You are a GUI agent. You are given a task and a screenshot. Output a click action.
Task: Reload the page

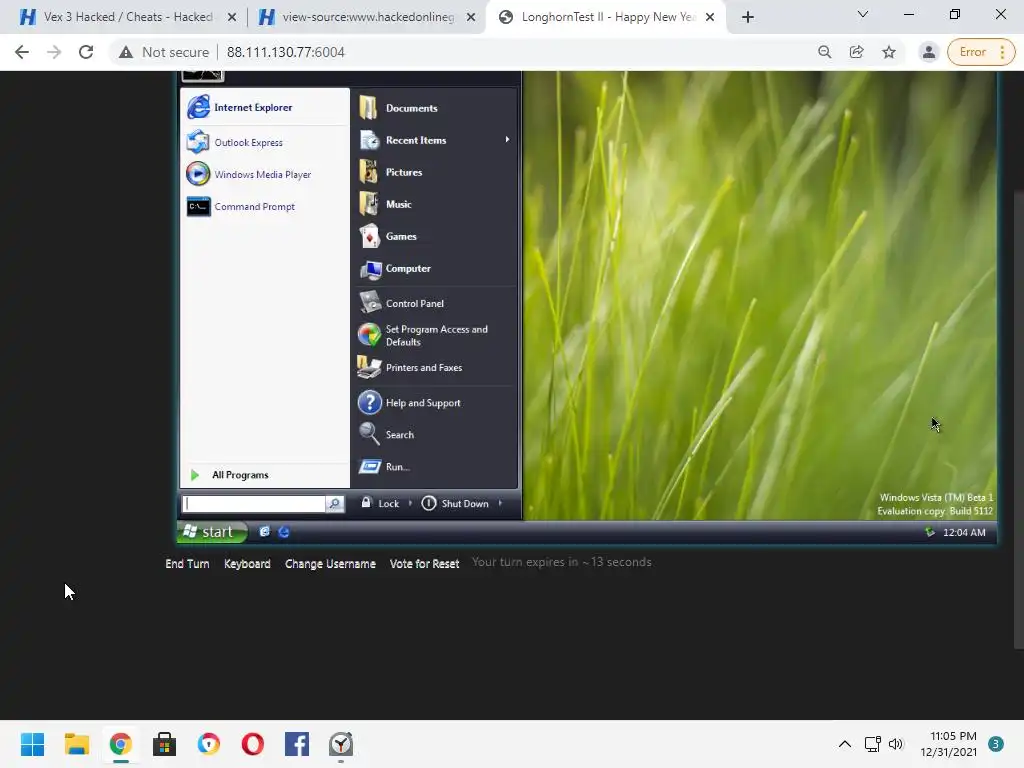(86, 52)
